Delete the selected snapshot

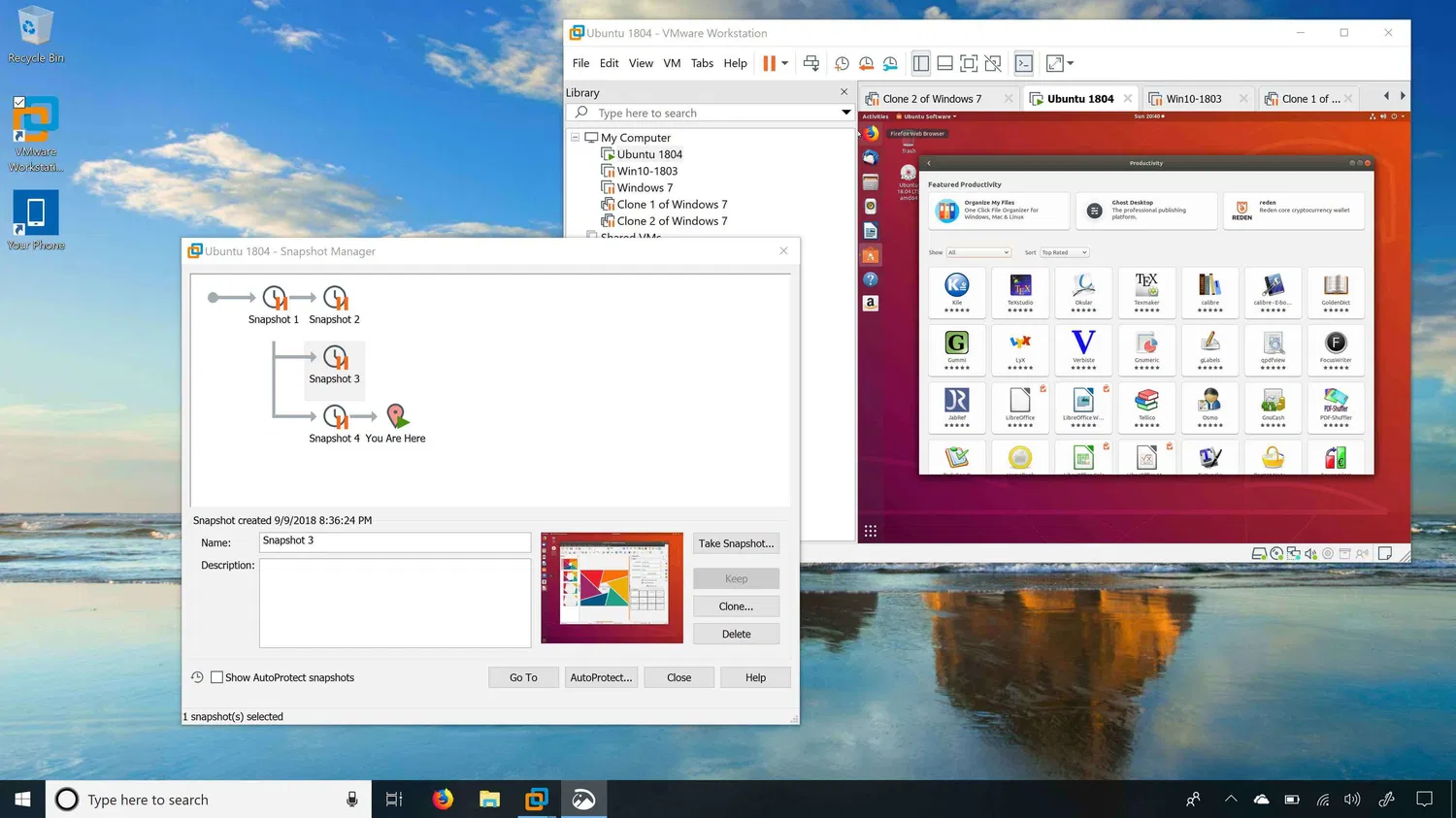(x=737, y=634)
